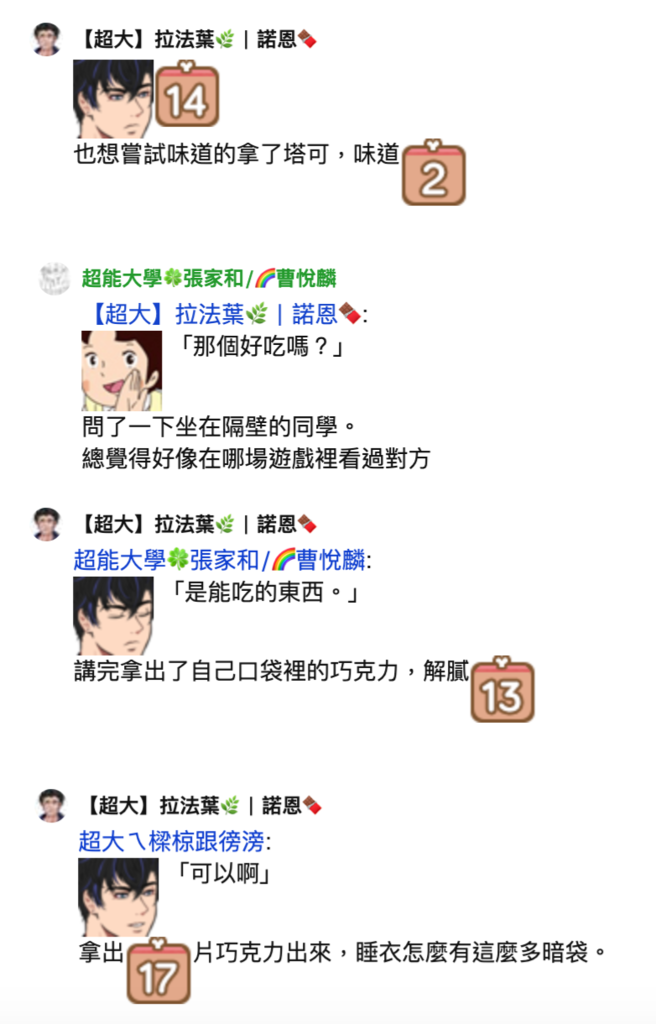Follow the blue mention 超大ㄟ樑椋跟徬滂
This screenshot has width=656, height=1024.
(171, 841)
